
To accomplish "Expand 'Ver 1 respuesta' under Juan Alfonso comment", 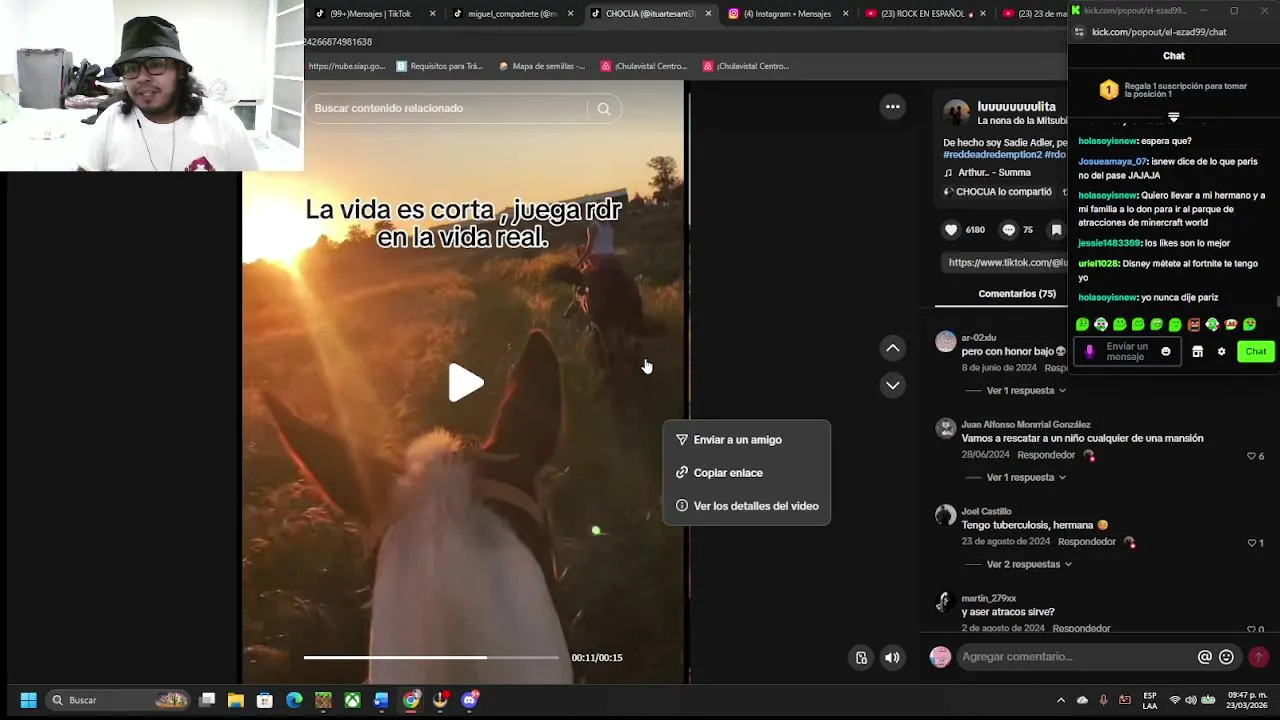I will tap(1025, 477).
